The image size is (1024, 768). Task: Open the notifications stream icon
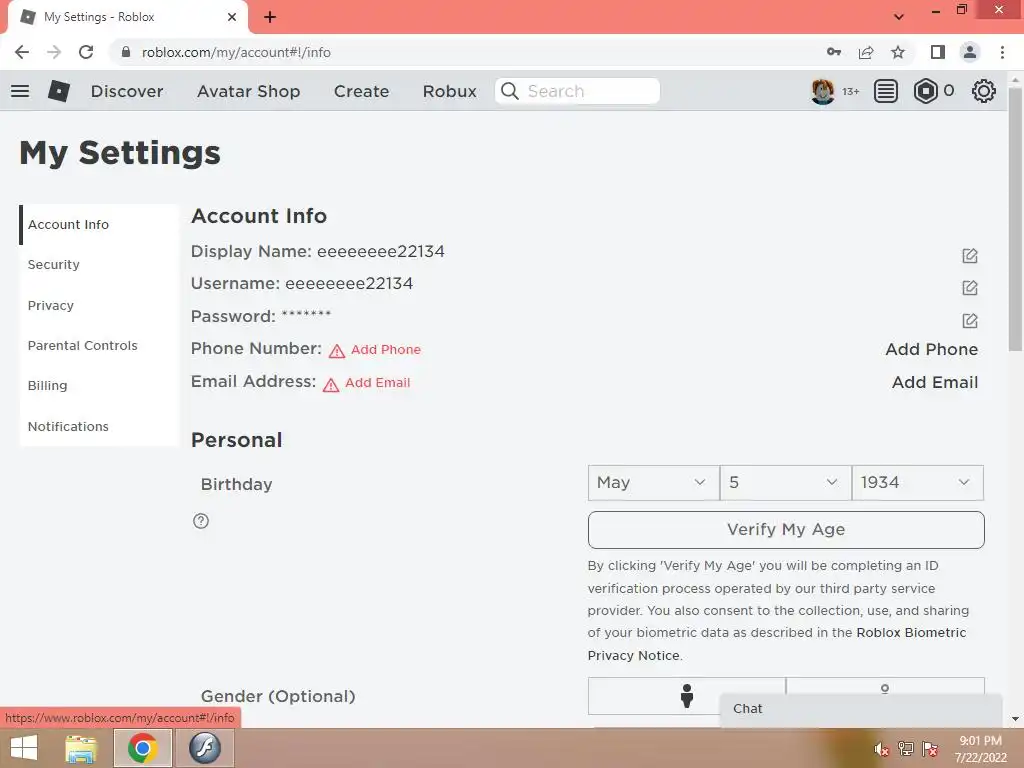[x=886, y=91]
